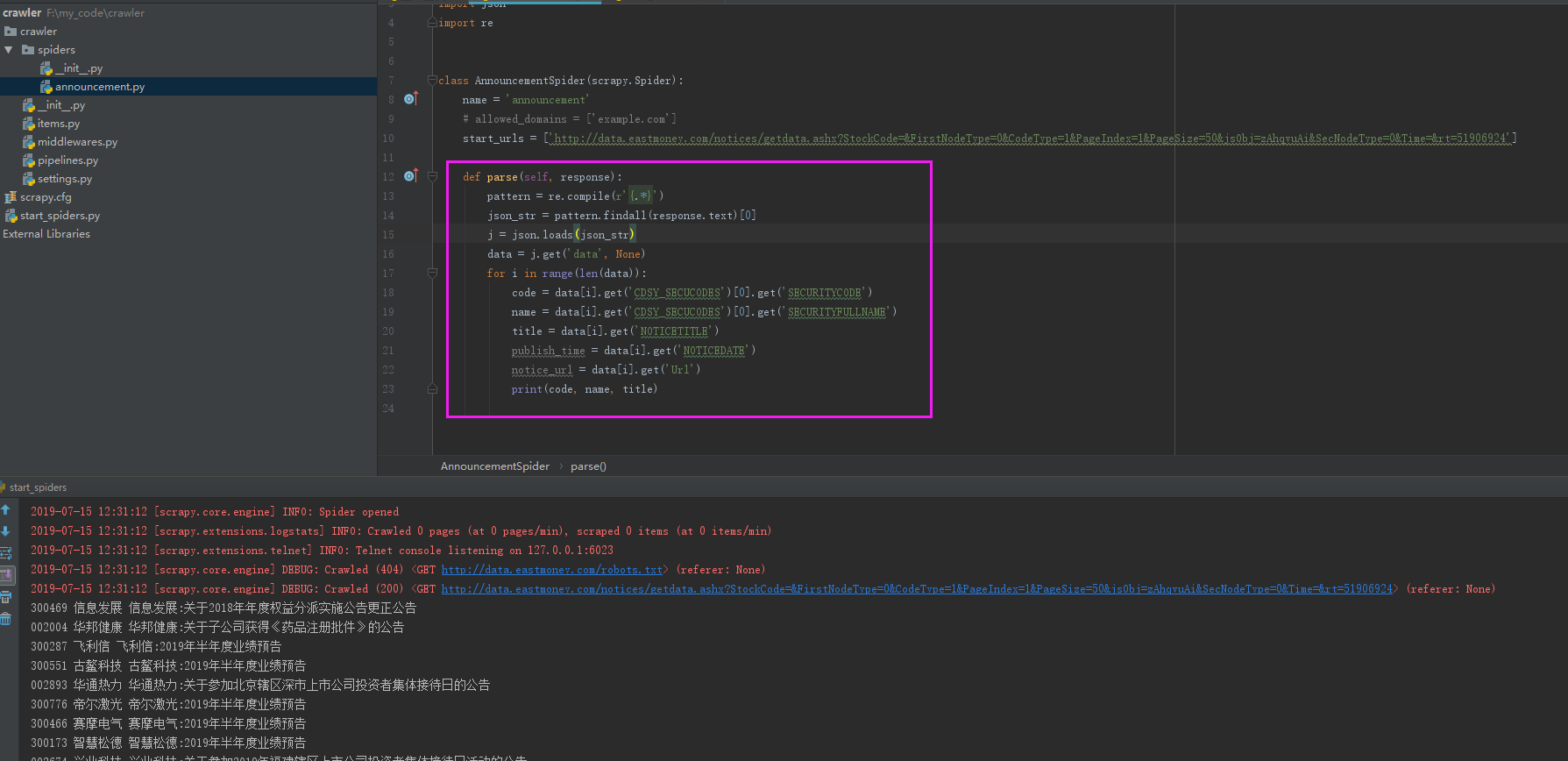Click 'SECURITYFULLNAME' string on line 19
The image size is (1568, 761).
point(836,312)
